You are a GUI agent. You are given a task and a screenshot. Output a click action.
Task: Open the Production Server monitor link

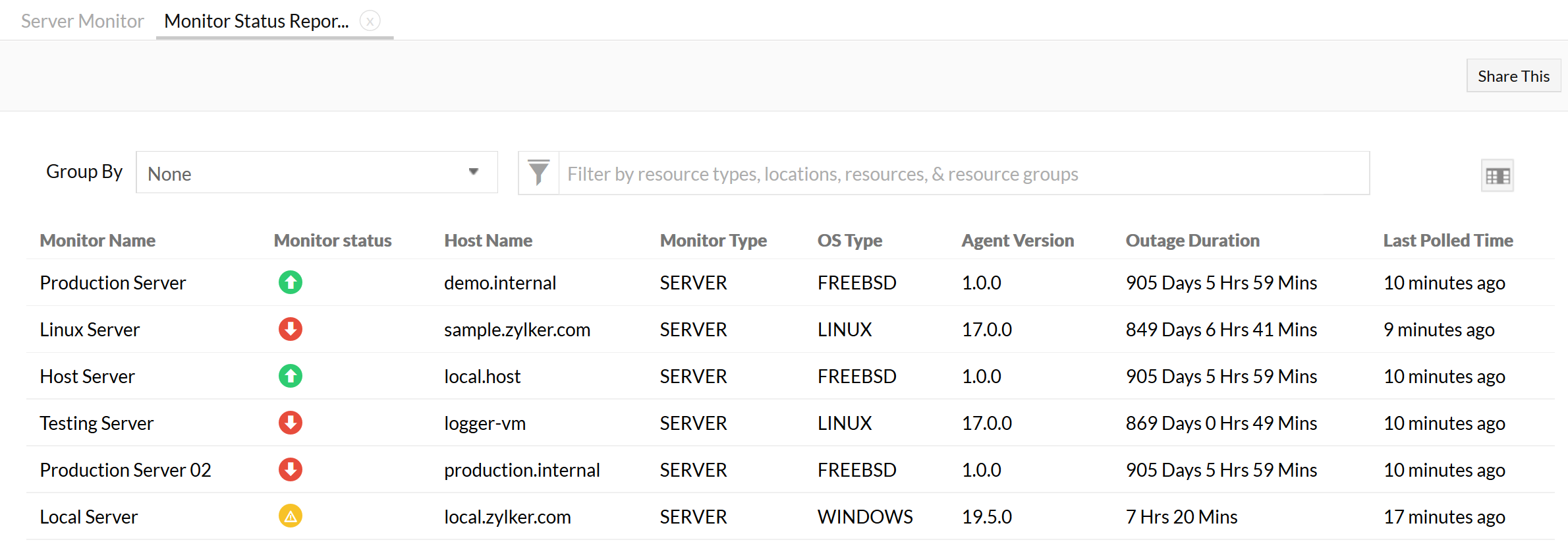(113, 283)
